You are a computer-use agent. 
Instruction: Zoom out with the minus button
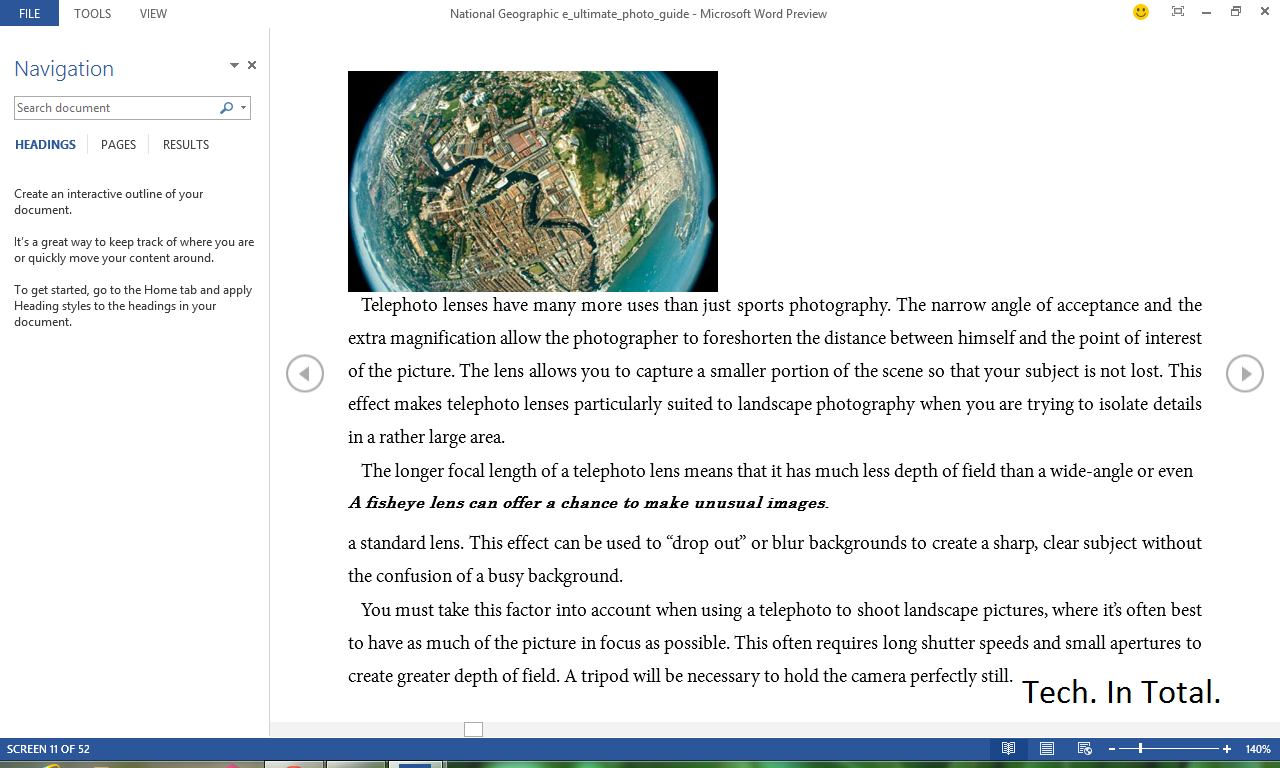click(1110, 748)
